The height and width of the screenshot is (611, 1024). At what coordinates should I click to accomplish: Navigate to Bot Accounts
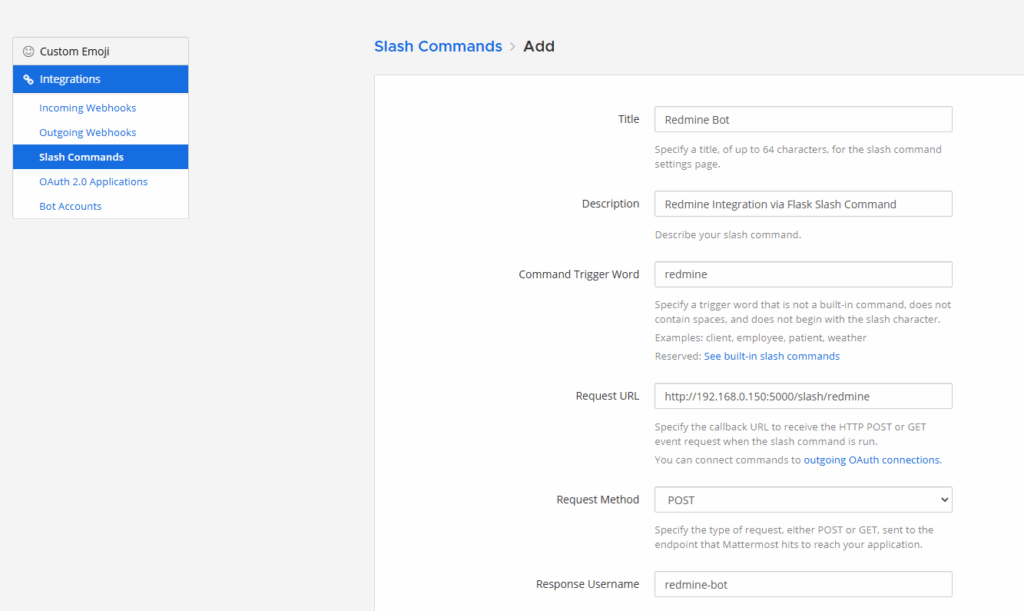[x=70, y=206]
